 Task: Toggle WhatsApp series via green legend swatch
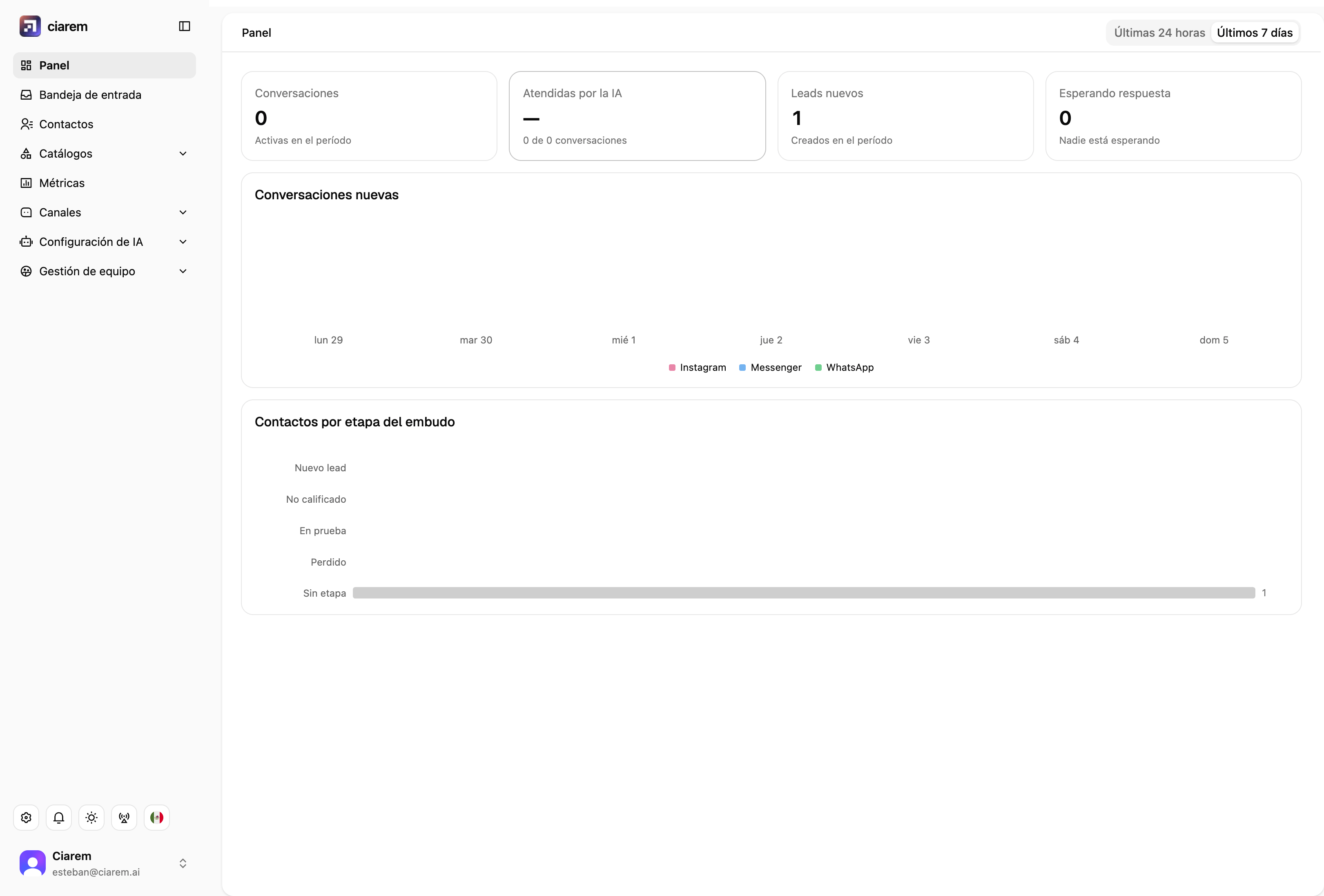click(818, 368)
